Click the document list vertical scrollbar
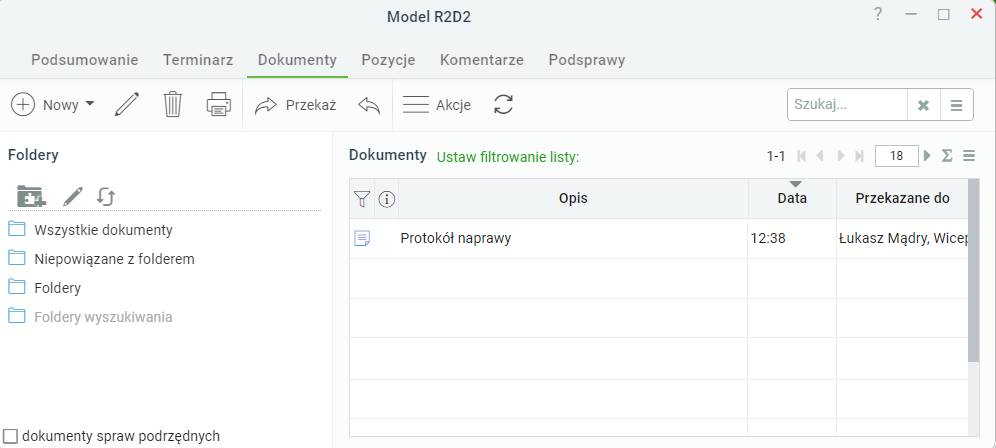Screen dimensions: 996x448 tap(974, 271)
